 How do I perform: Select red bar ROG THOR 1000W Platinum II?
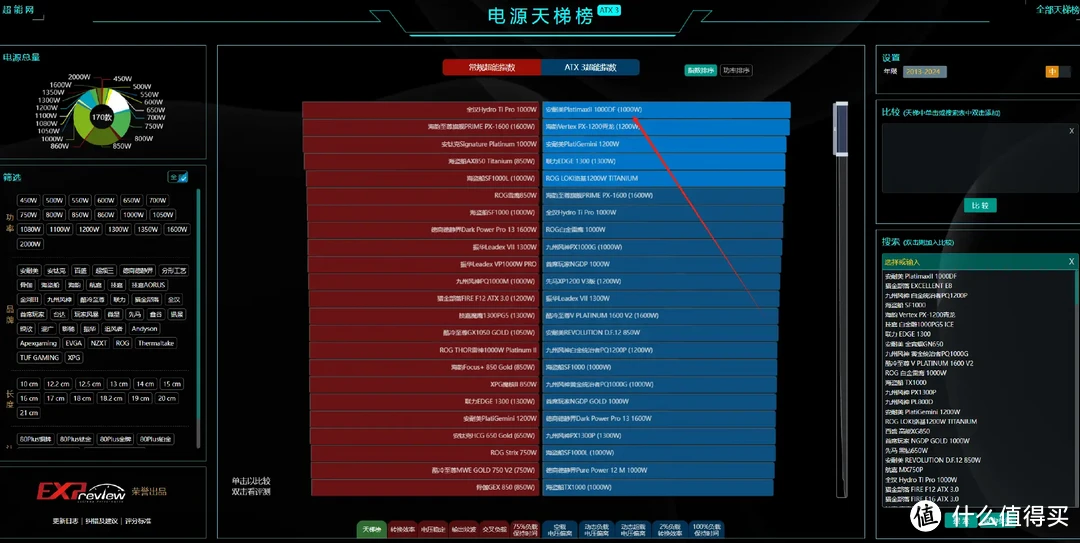point(424,350)
